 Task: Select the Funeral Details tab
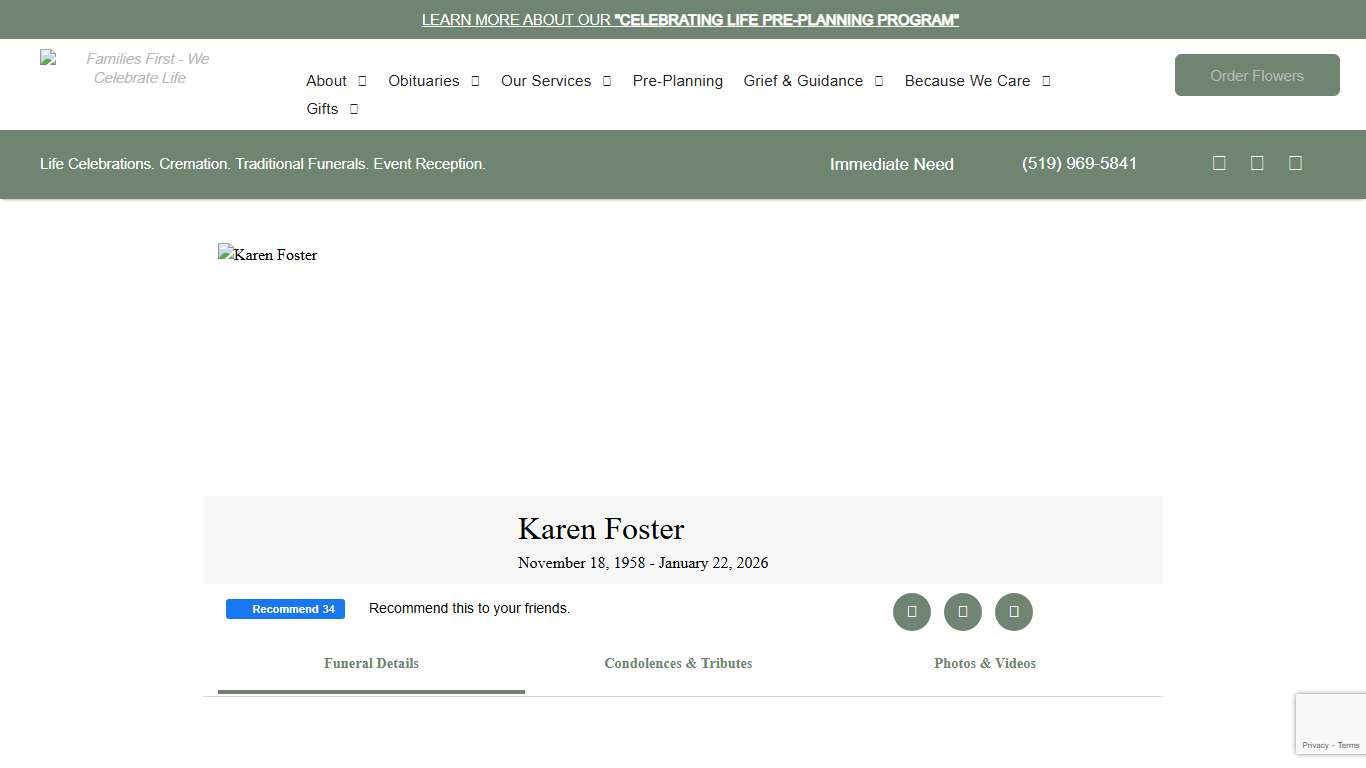[371, 663]
